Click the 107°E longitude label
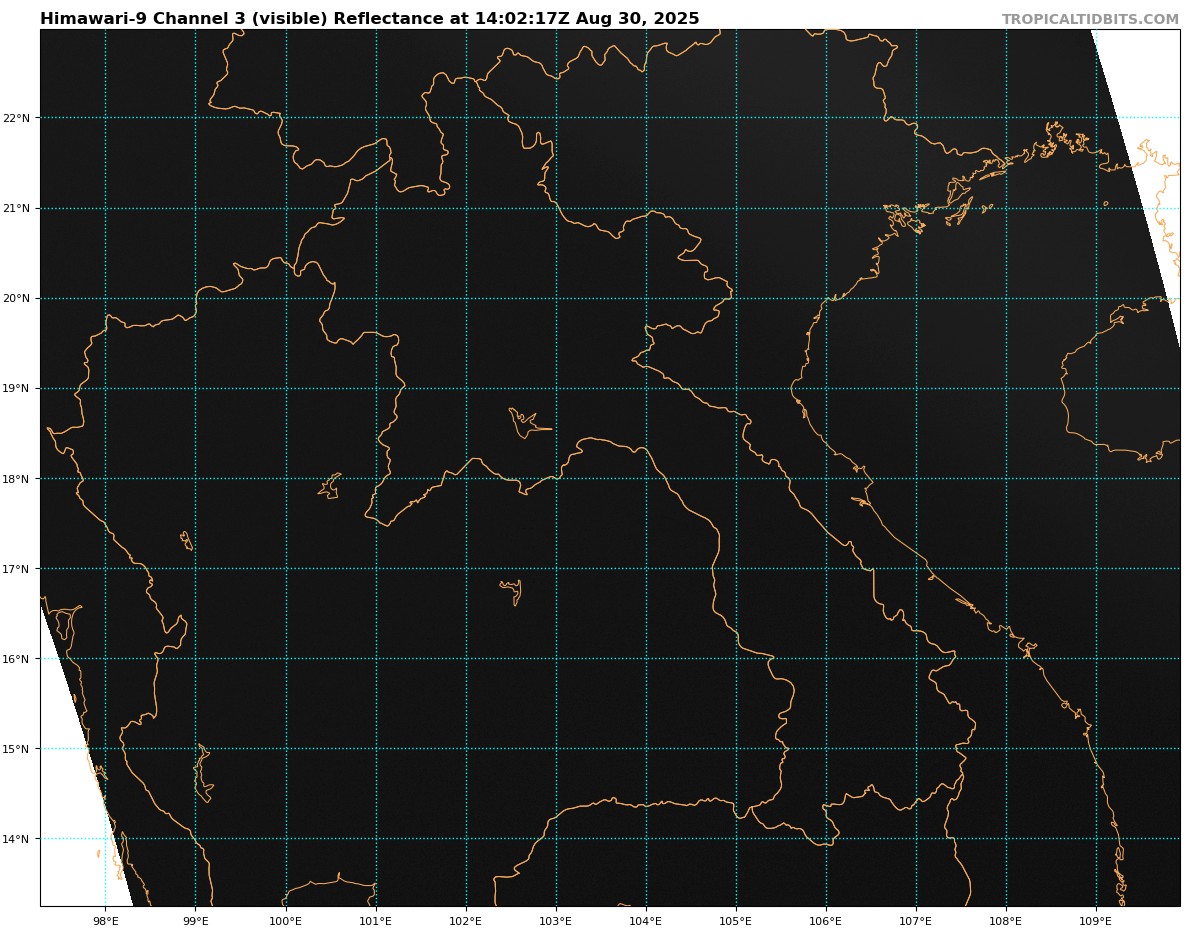1200x929 pixels. click(916, 921)
